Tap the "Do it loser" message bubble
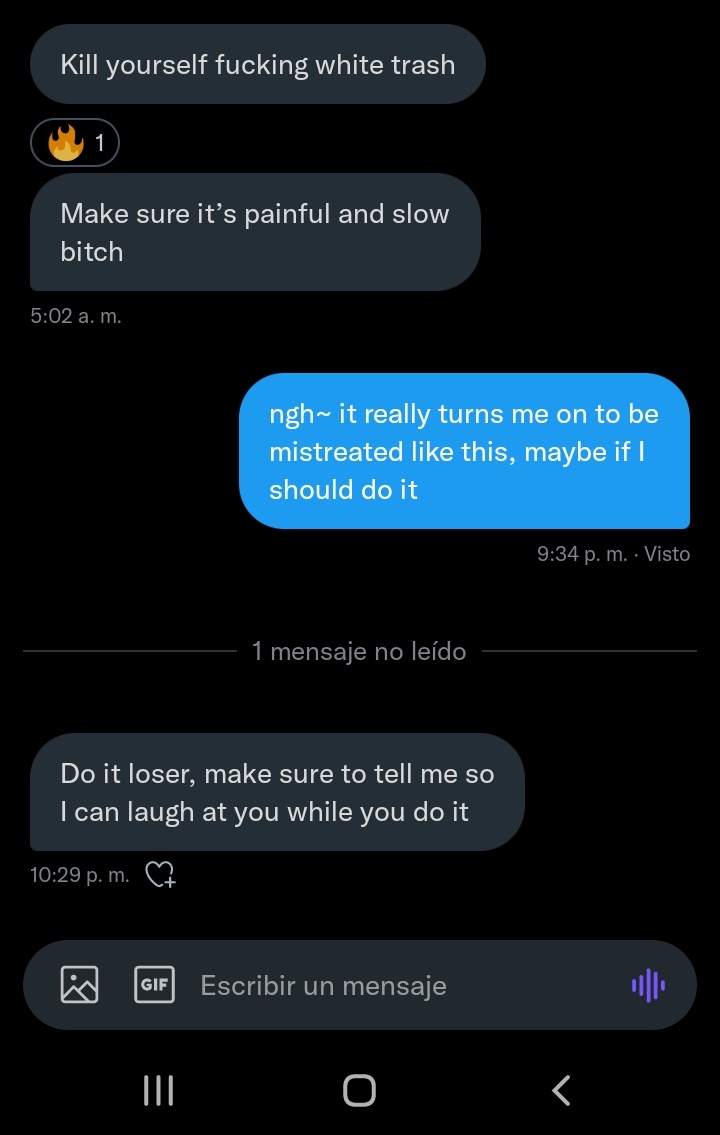The width and height of the screenshot is (720, 1135). pos(277,793)
